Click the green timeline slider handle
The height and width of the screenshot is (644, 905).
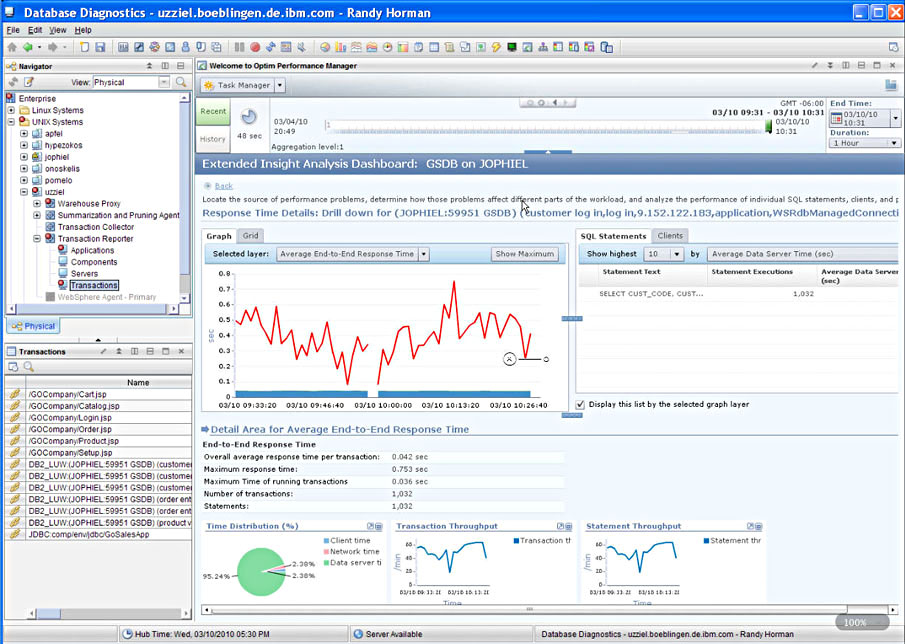coord(768,127)
